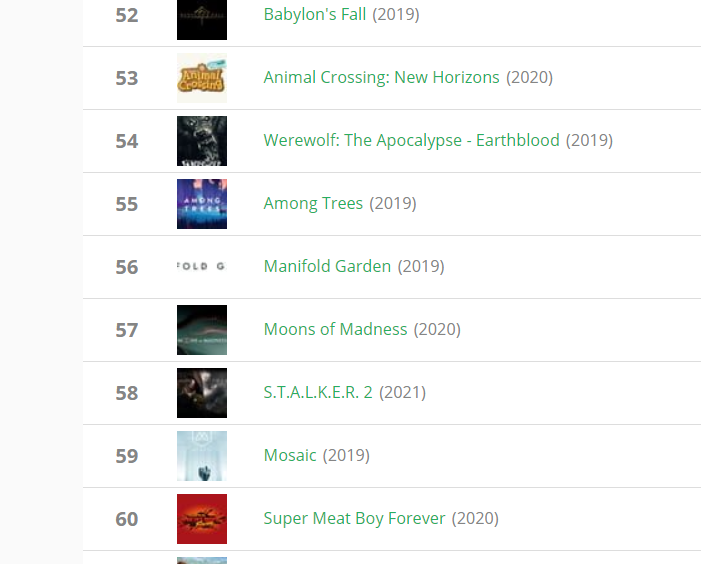The image size is (701, 564).
Task: Click the Mosaic cover thumbnail
Action: coord(202,456)
